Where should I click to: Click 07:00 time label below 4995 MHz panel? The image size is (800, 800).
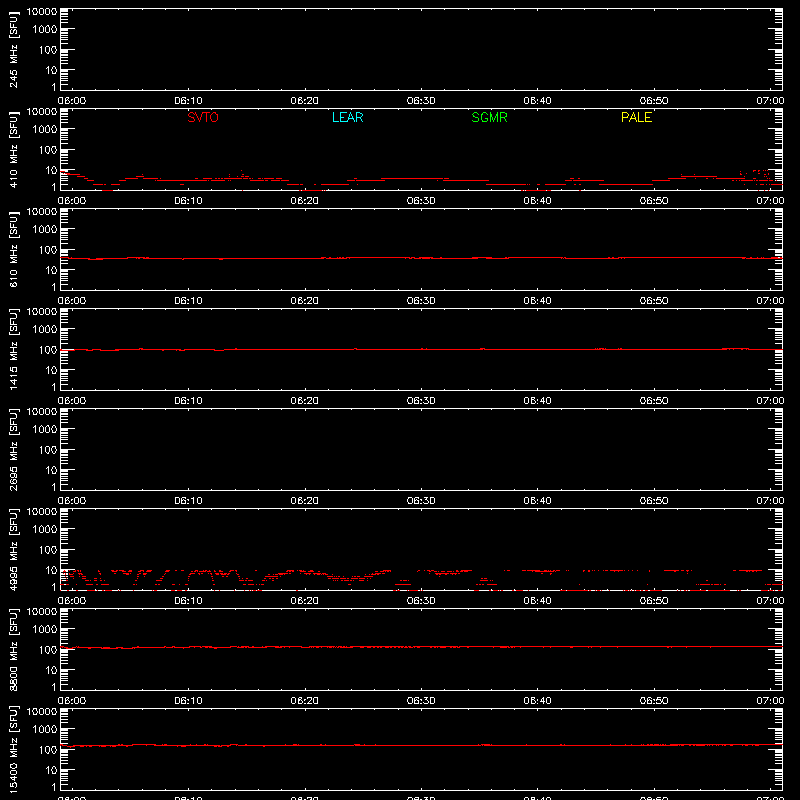coord(770,601)
